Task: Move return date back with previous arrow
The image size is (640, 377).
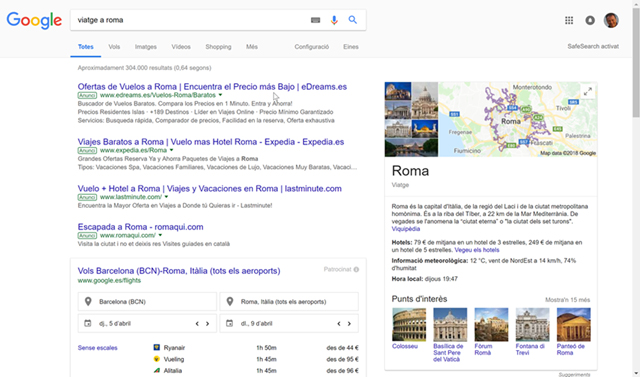Action: click(339, 324)
